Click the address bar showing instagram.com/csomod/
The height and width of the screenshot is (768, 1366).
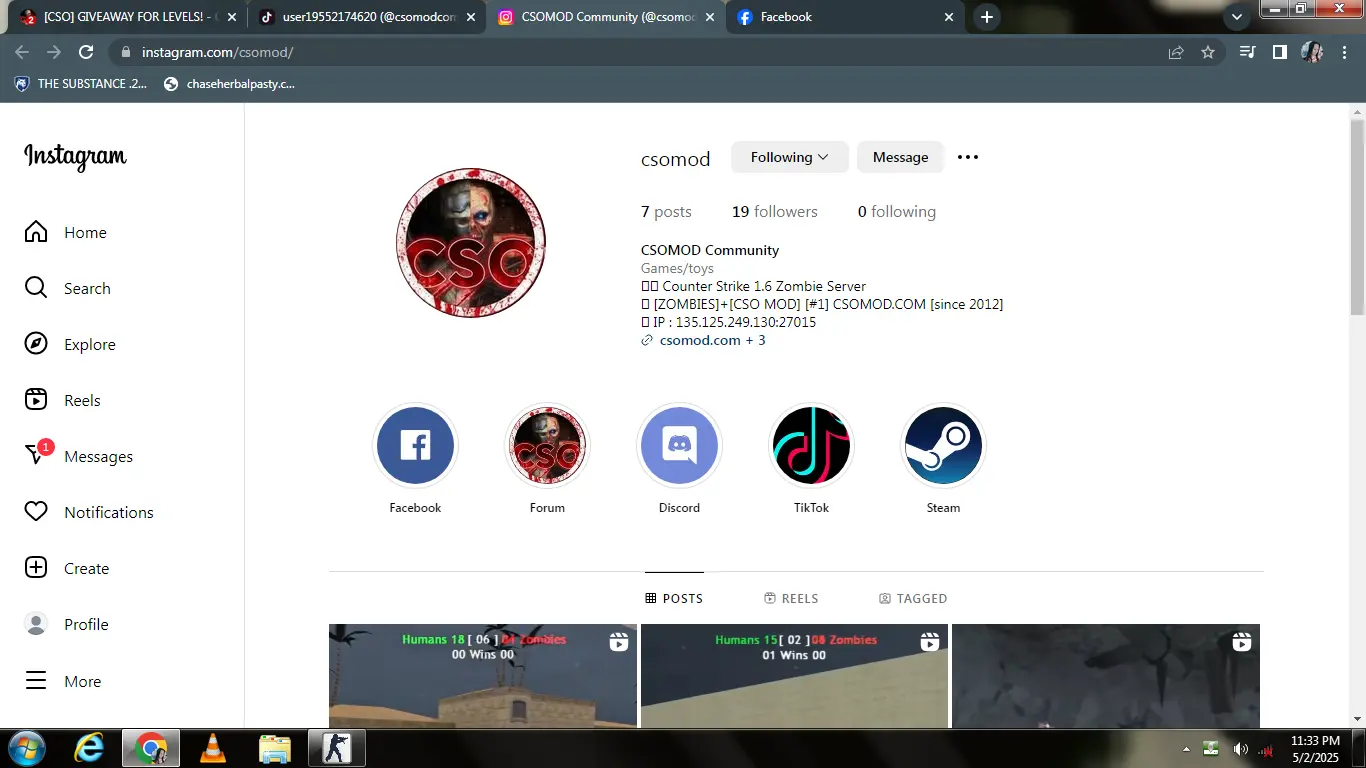tap(667, 52)
